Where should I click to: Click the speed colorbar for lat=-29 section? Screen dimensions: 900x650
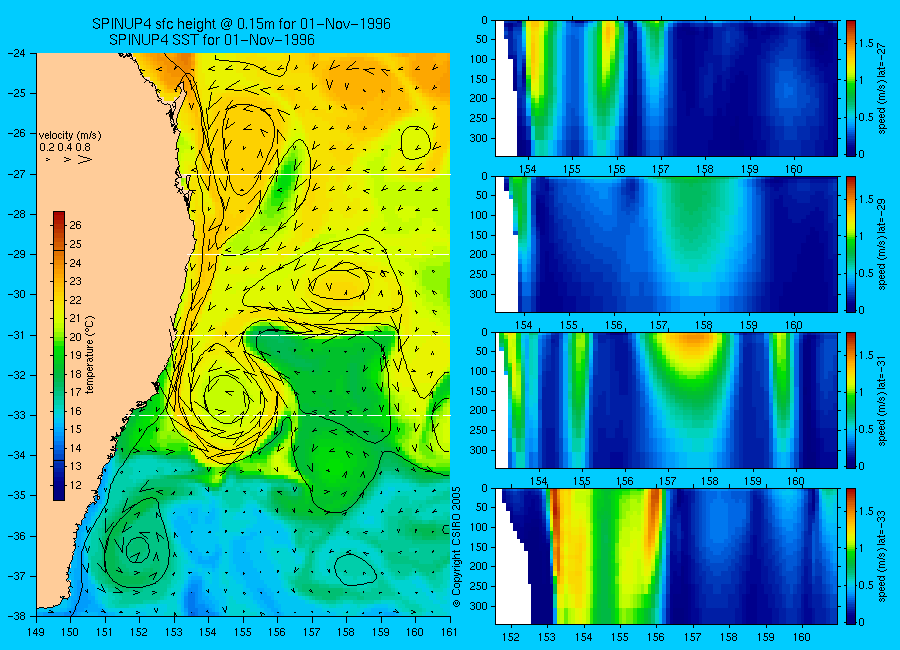tap(850, 245)
